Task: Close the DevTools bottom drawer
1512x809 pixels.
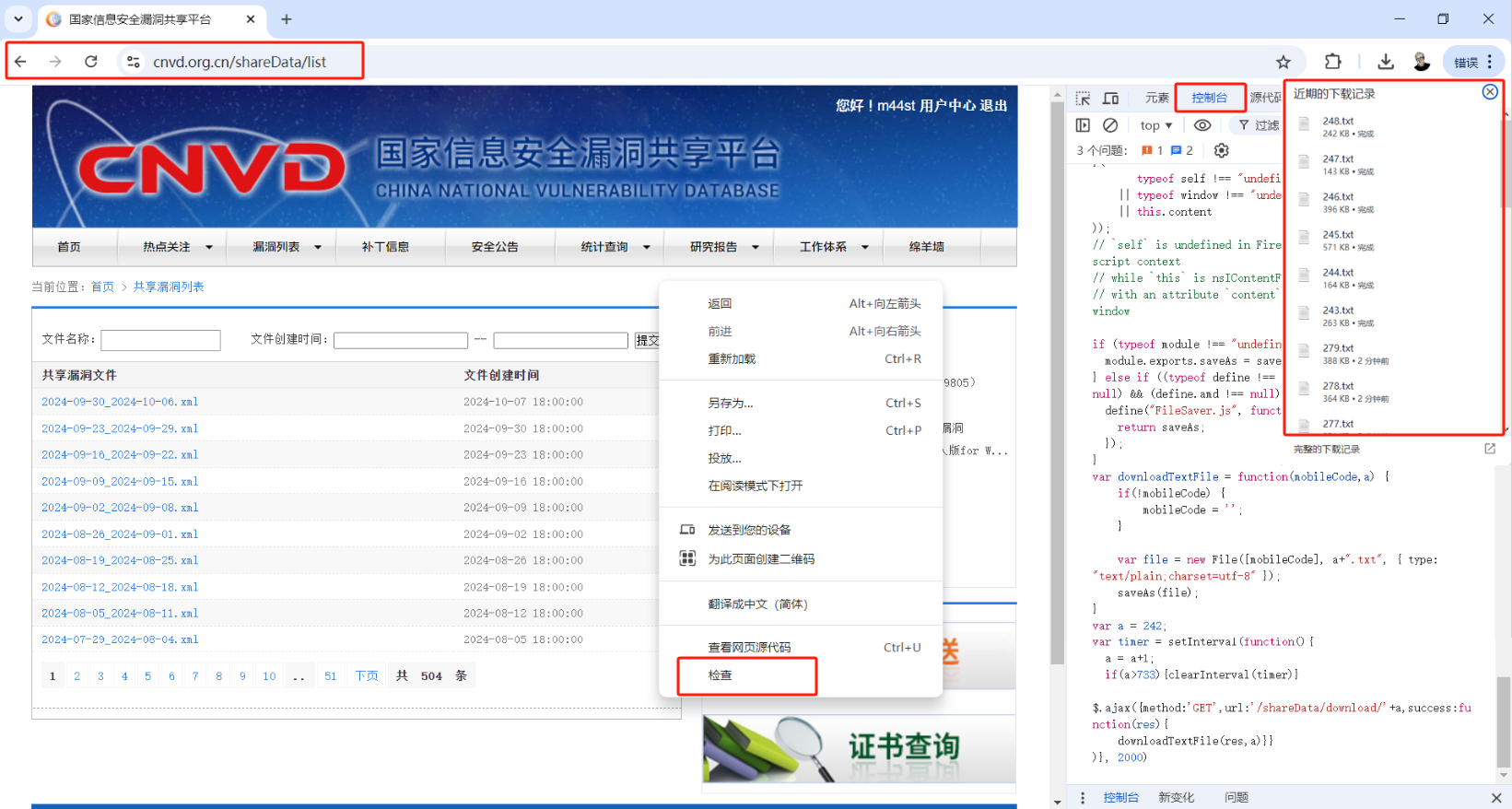Action: [1496, 798]
